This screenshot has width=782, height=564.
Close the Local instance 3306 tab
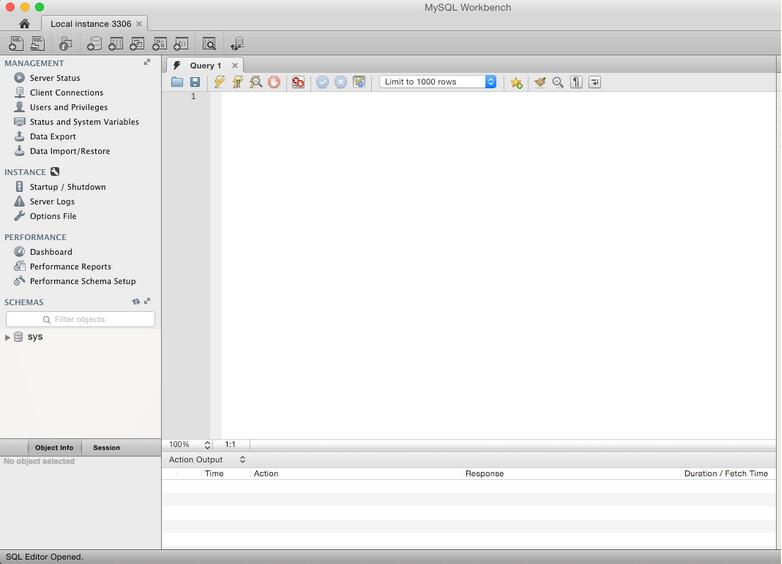coord(139,23)
